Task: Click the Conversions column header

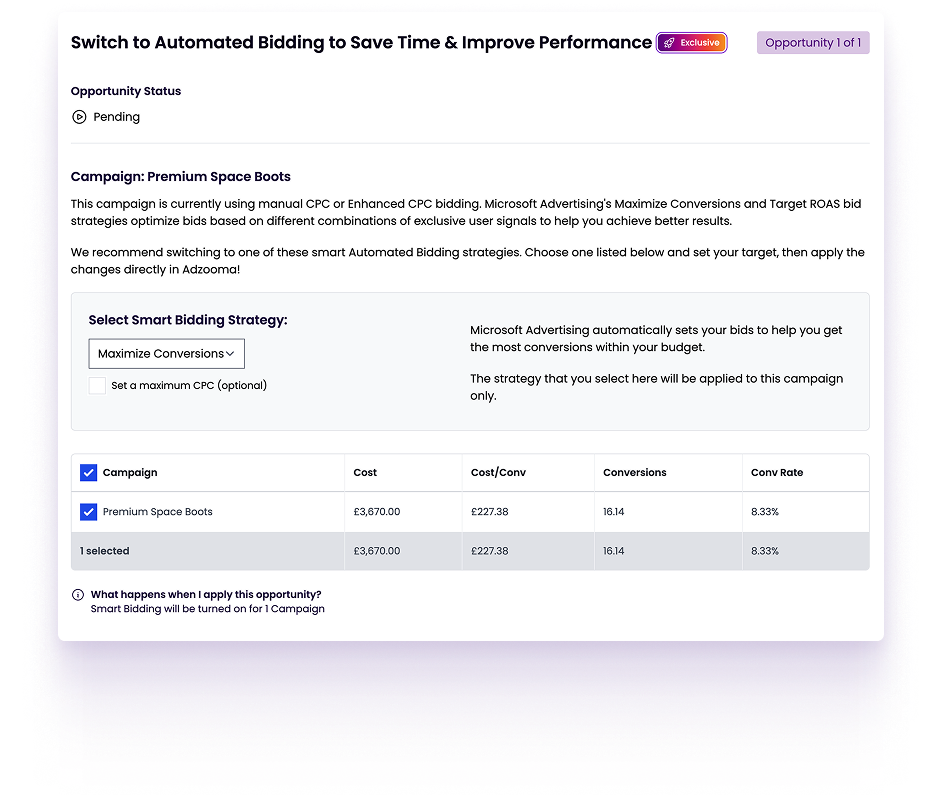Action: (x=634, y=473)
